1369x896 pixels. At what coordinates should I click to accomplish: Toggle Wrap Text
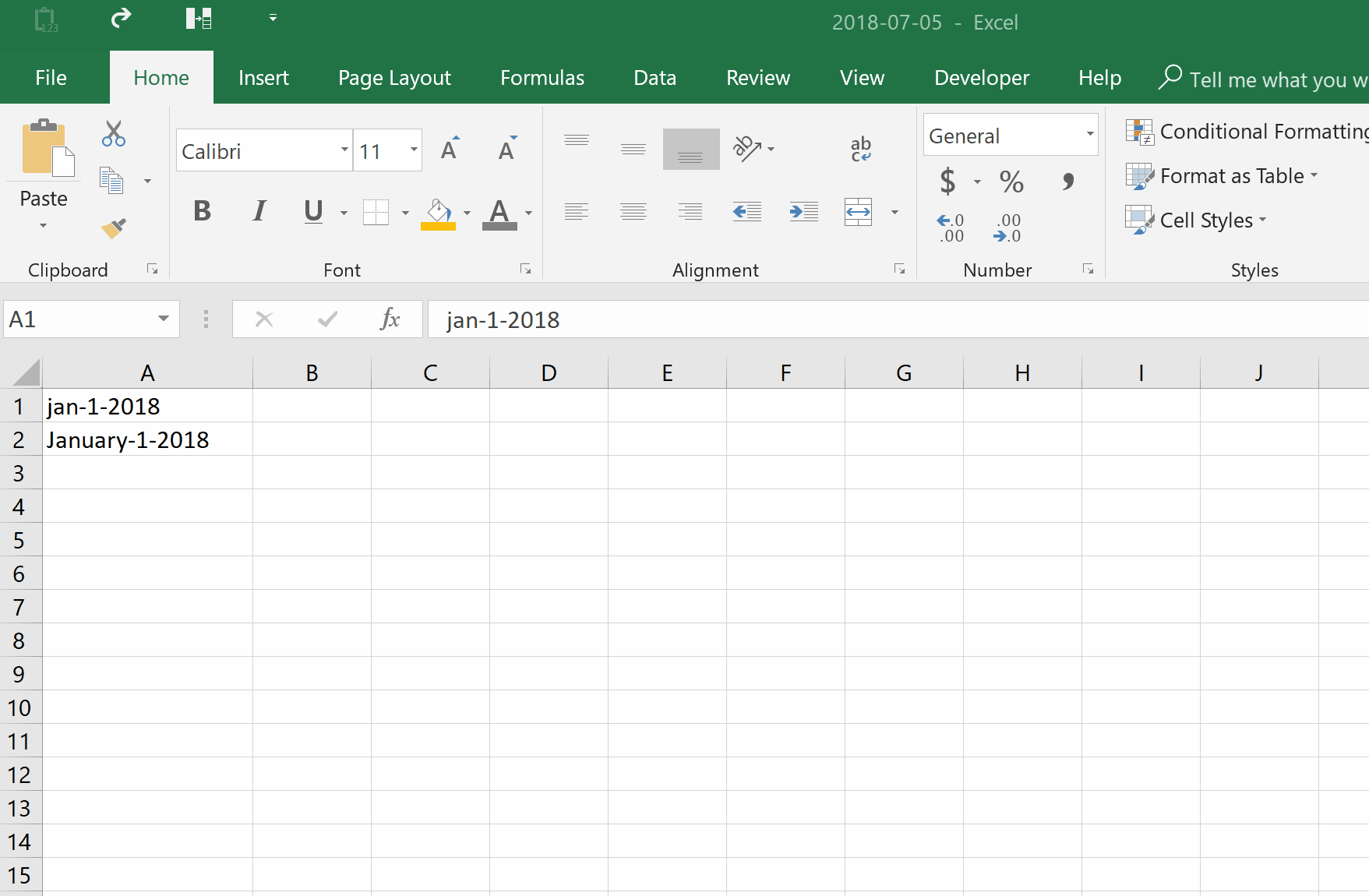coord(861,148)
